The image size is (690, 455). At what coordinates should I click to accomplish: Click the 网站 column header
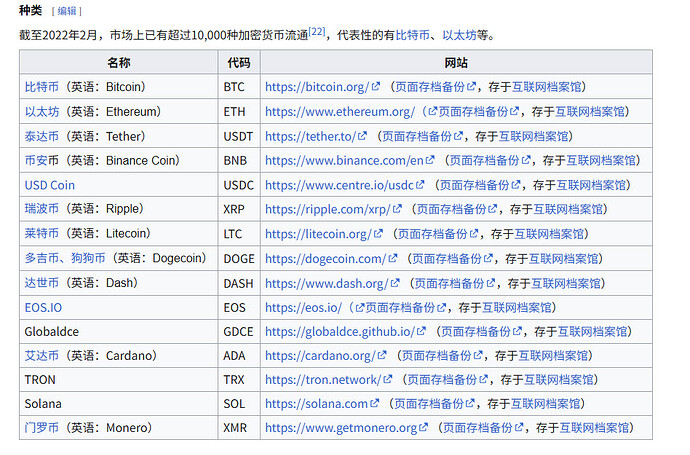click(456, 62)
